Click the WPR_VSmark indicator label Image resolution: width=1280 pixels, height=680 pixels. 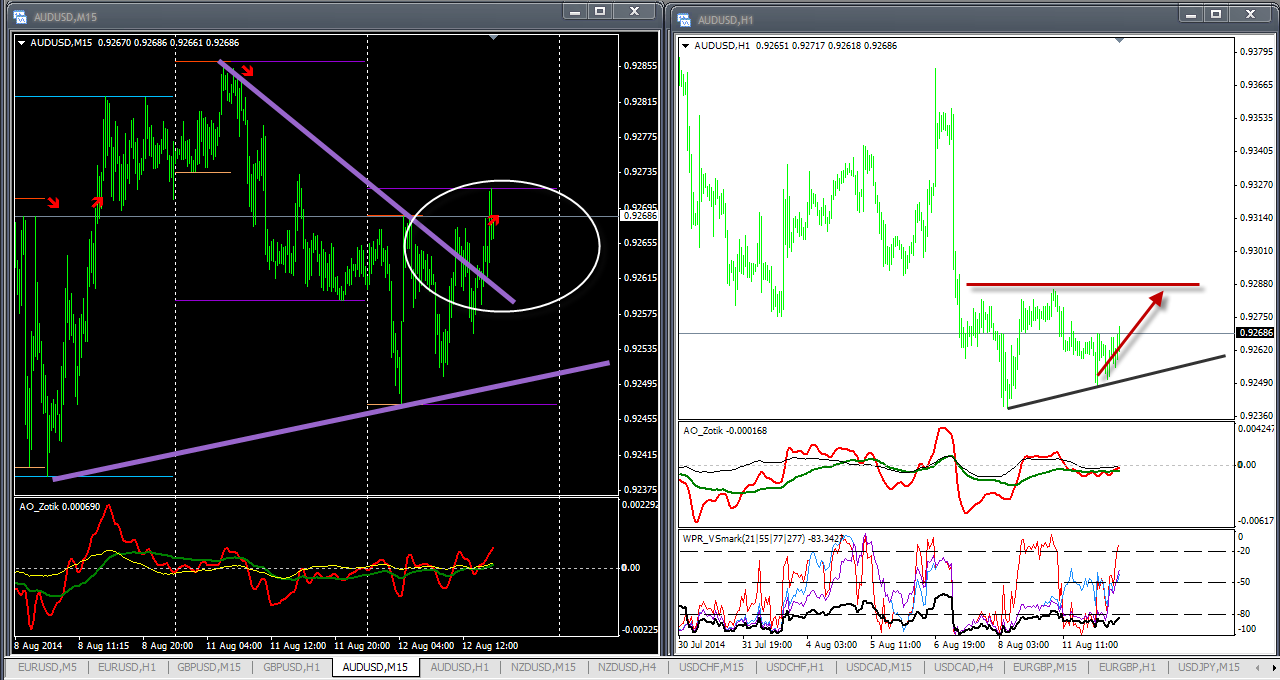765,538
